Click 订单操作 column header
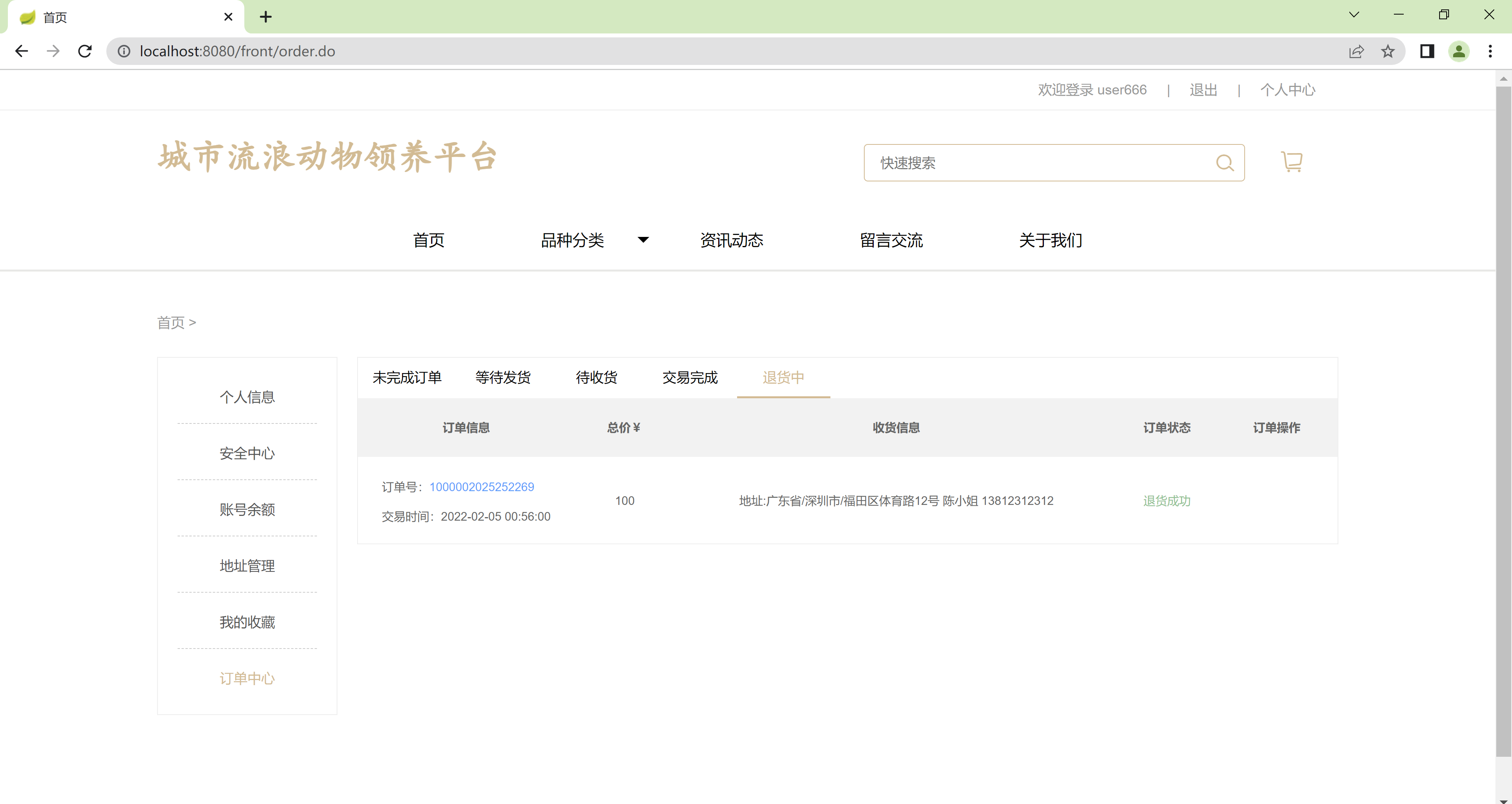 coord(1276,427)
